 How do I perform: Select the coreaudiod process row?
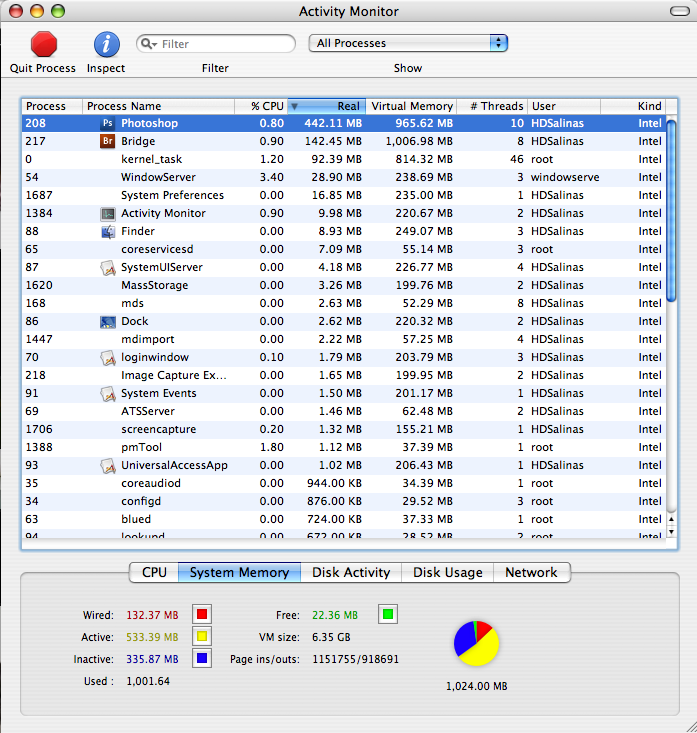click(x=344, y=483)
